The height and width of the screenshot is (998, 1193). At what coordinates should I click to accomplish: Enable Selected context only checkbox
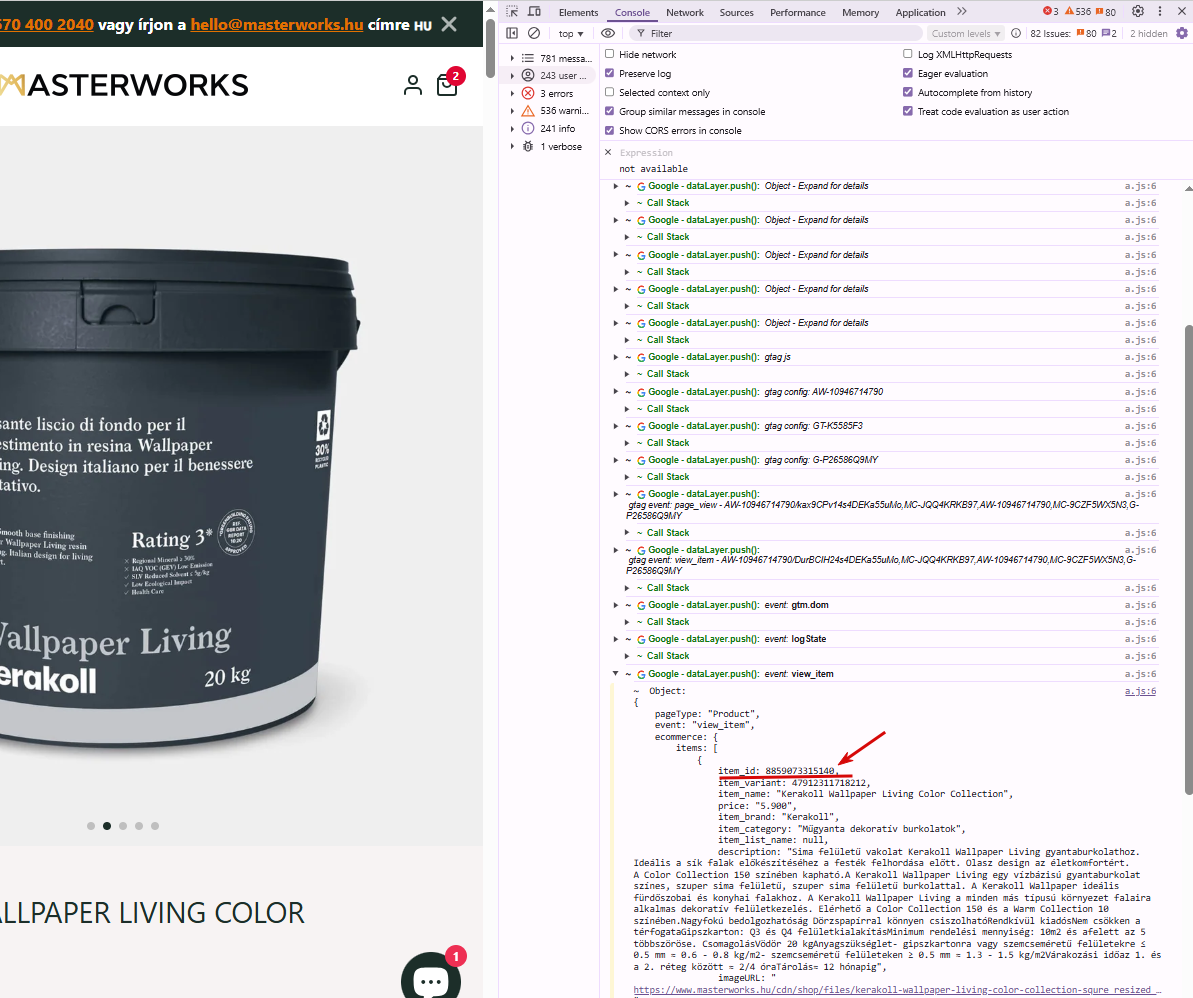coord(609,92)
